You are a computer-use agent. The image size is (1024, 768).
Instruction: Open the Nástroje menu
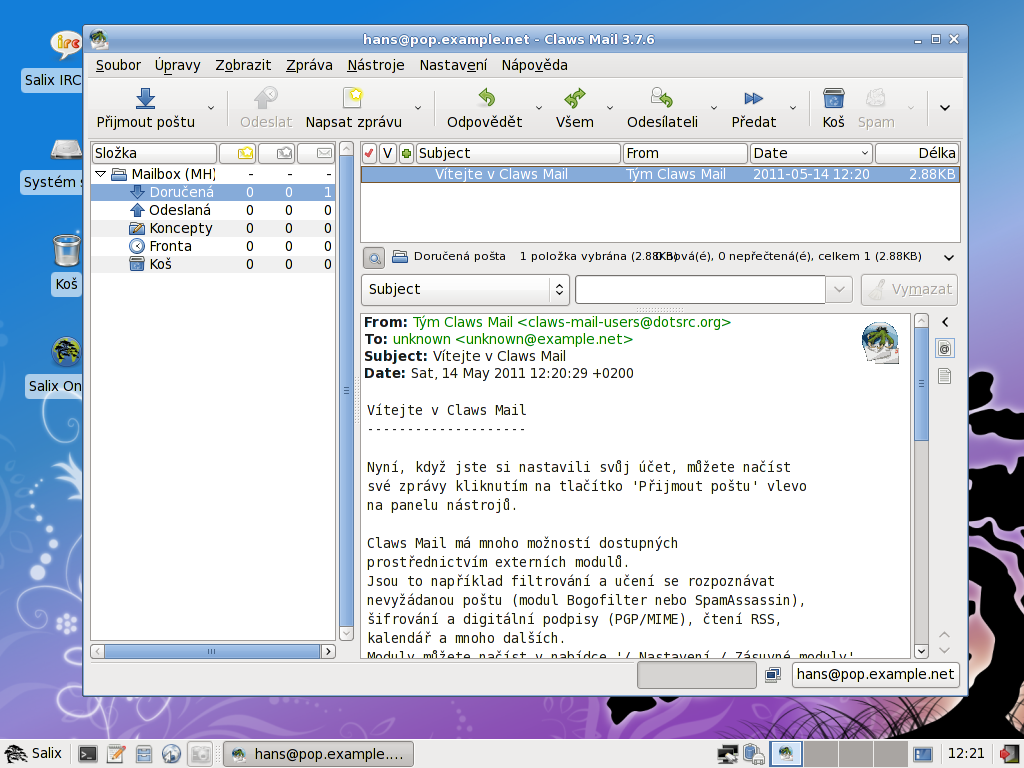376,65
